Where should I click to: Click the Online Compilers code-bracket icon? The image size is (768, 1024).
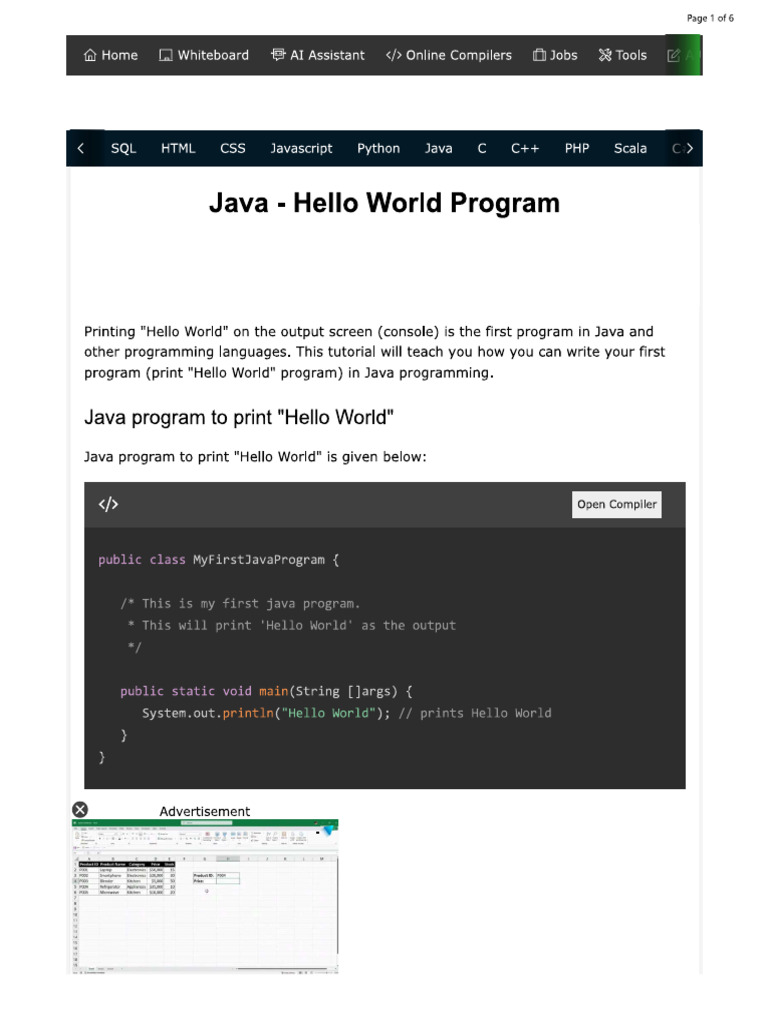393,55
